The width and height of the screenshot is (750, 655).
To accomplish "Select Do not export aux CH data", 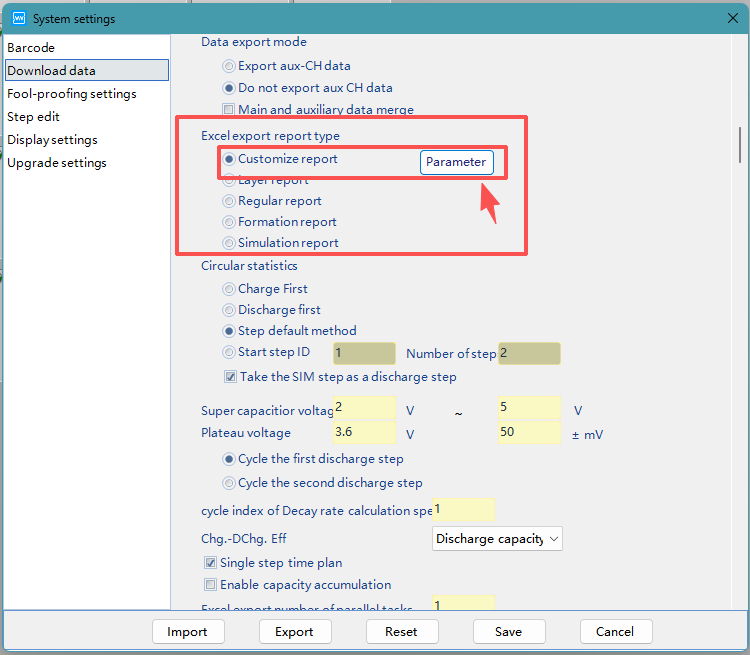I will (229, 88).
